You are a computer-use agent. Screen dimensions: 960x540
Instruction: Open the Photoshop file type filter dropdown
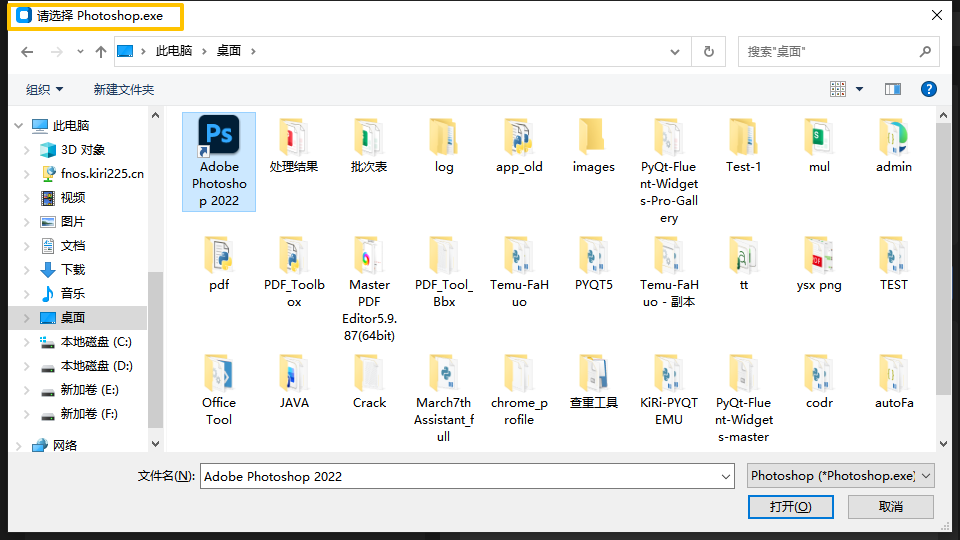(840, 476)
